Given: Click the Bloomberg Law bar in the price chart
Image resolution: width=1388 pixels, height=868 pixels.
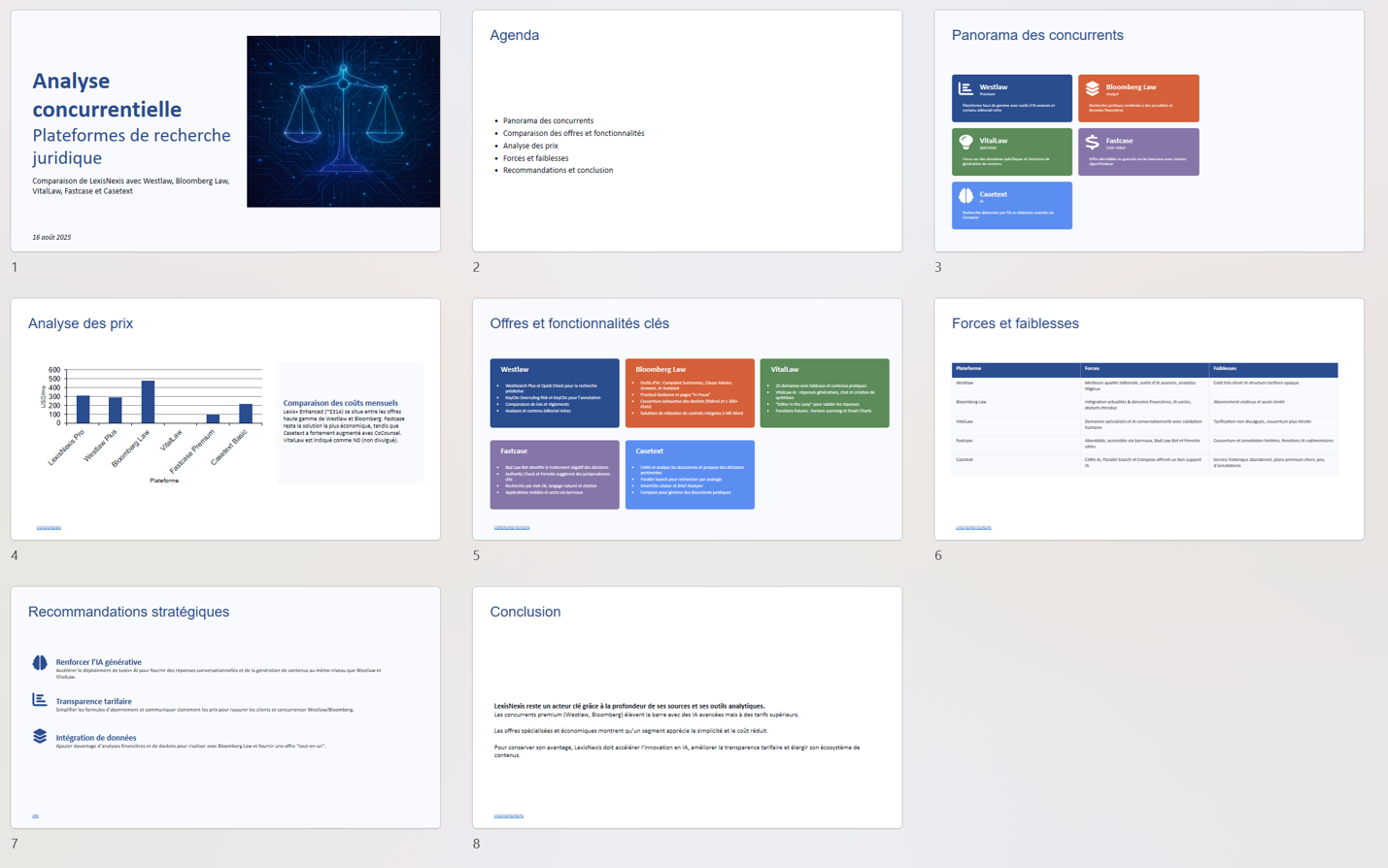Looking at the screenshot, I should click(149, 402).
